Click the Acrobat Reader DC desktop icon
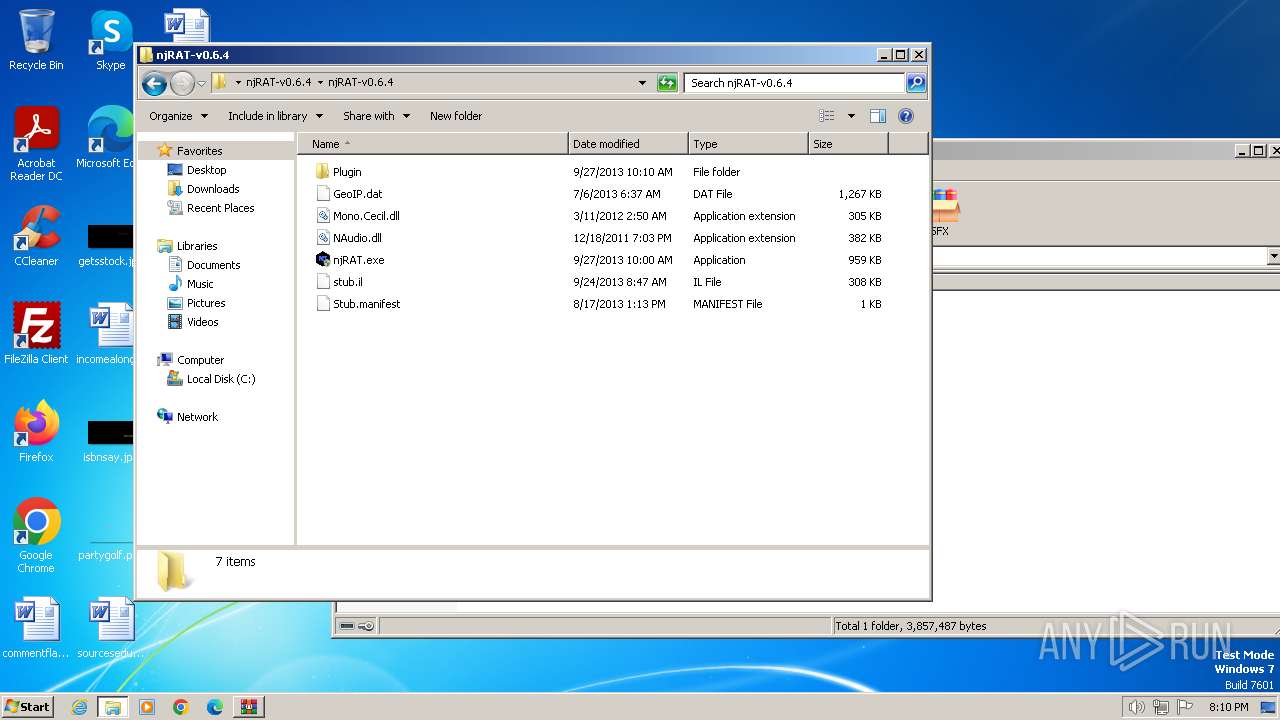Screen dimensions: 1280x720 [x=36, y=145]
